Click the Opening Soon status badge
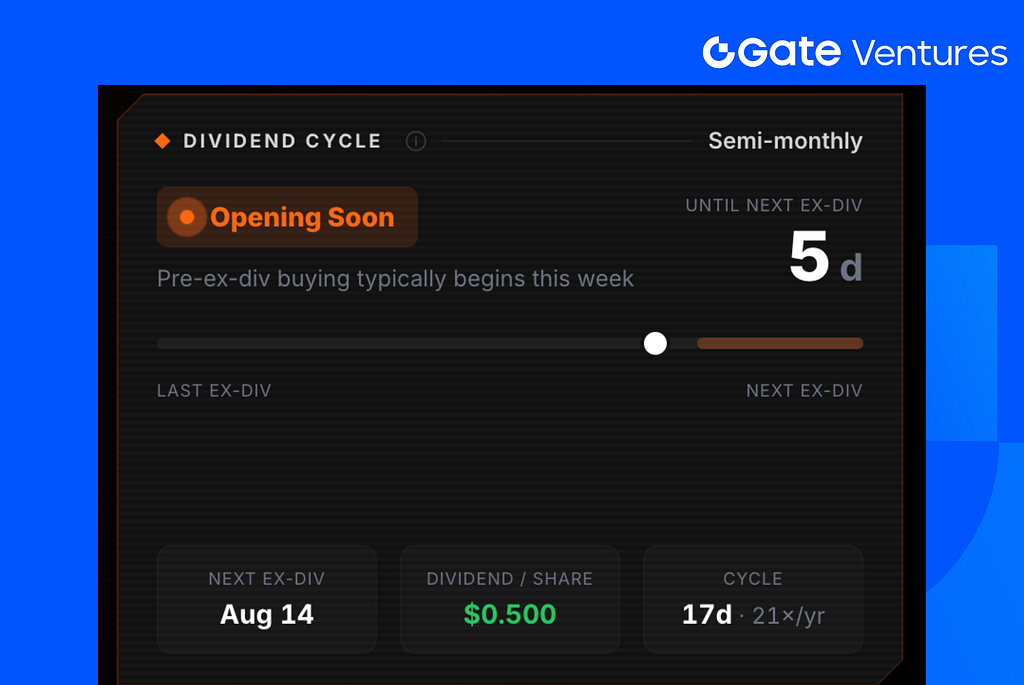Screen dimensions: 1024x685 pos(287,217)
